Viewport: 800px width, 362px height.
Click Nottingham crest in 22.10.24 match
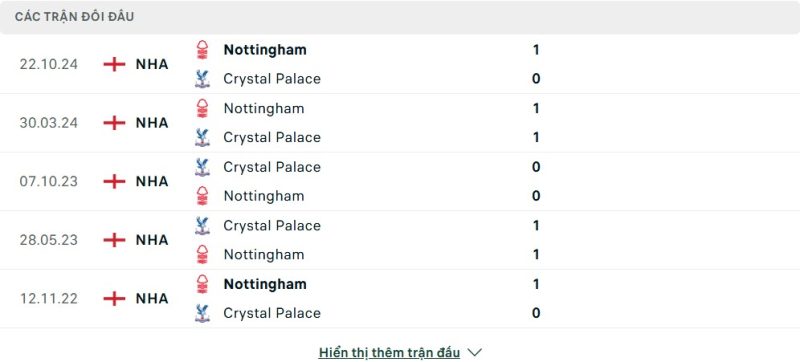click(203, 50)
